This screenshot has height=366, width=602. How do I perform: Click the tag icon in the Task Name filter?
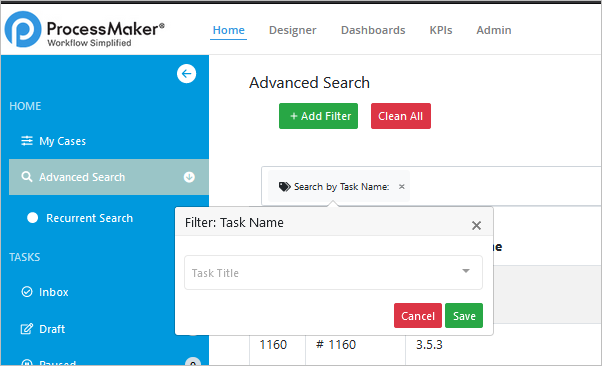(284, 187)
